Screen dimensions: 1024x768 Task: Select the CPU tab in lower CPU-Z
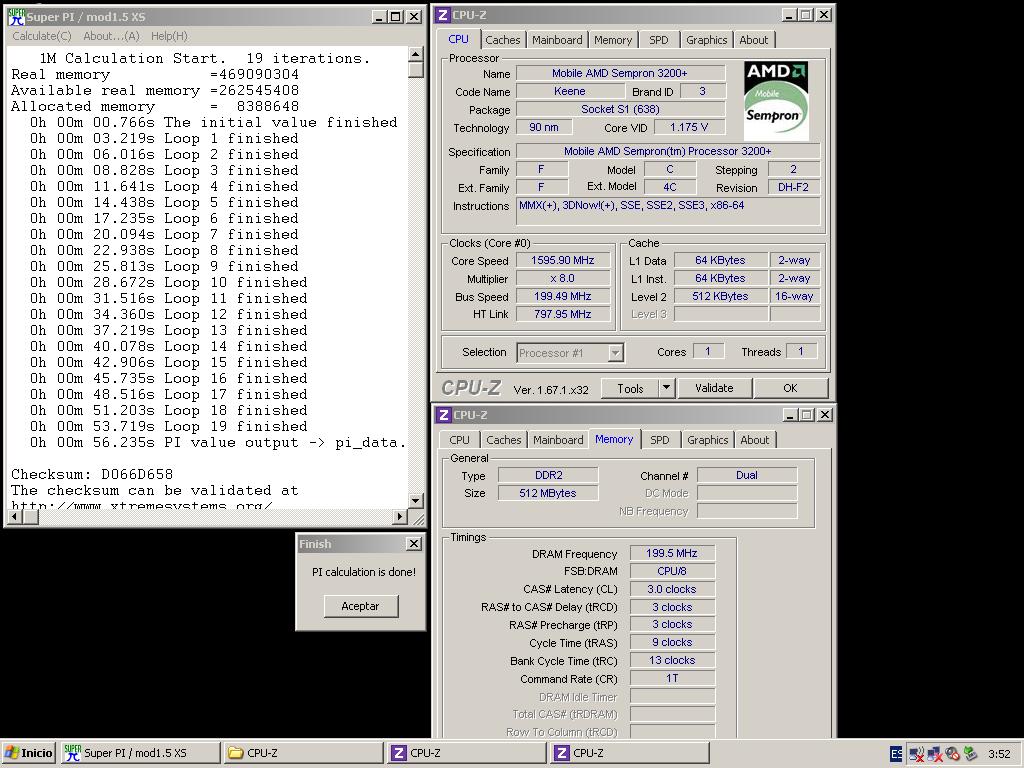pyautogui.click(x=459, y=440)
